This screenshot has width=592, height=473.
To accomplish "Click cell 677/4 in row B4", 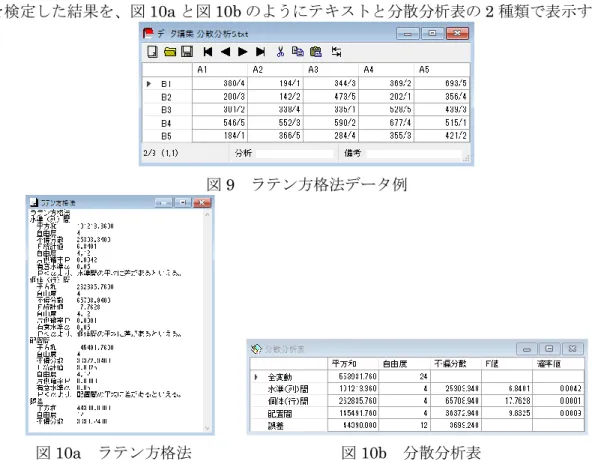I will coord(386,123).
